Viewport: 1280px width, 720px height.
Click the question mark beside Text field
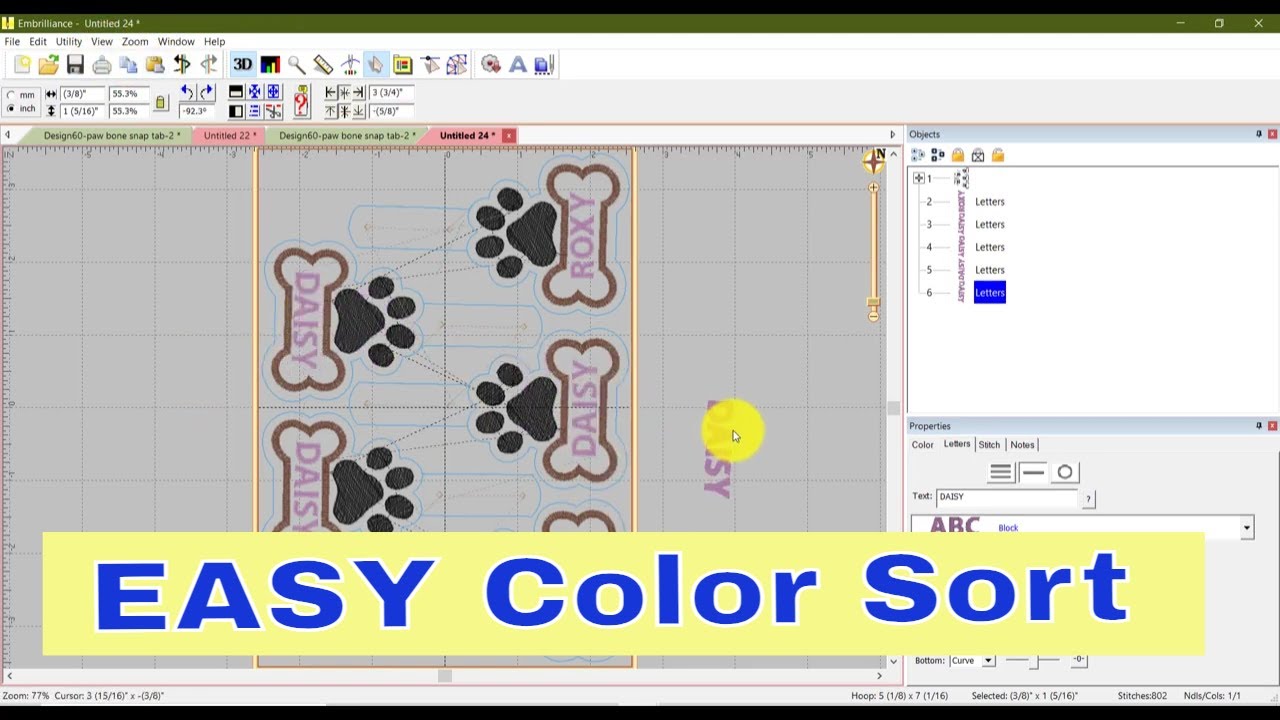click(x=1088, y=498)
